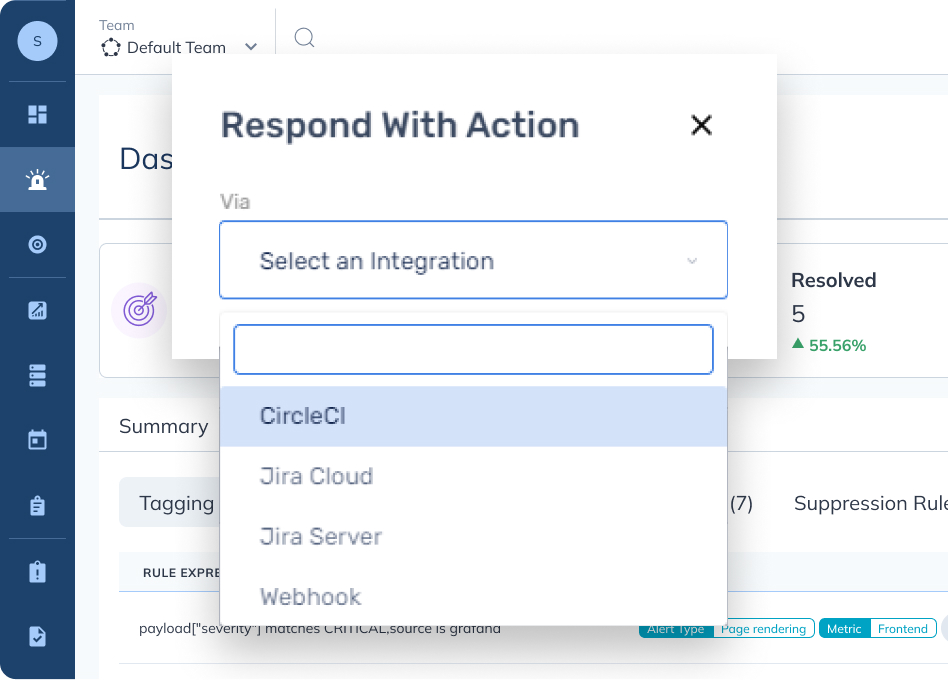The width and height of the screenshot is (948, 680).
Task: Focus the integration search input field
Action: pyautogui.click(x=473, y=349)
